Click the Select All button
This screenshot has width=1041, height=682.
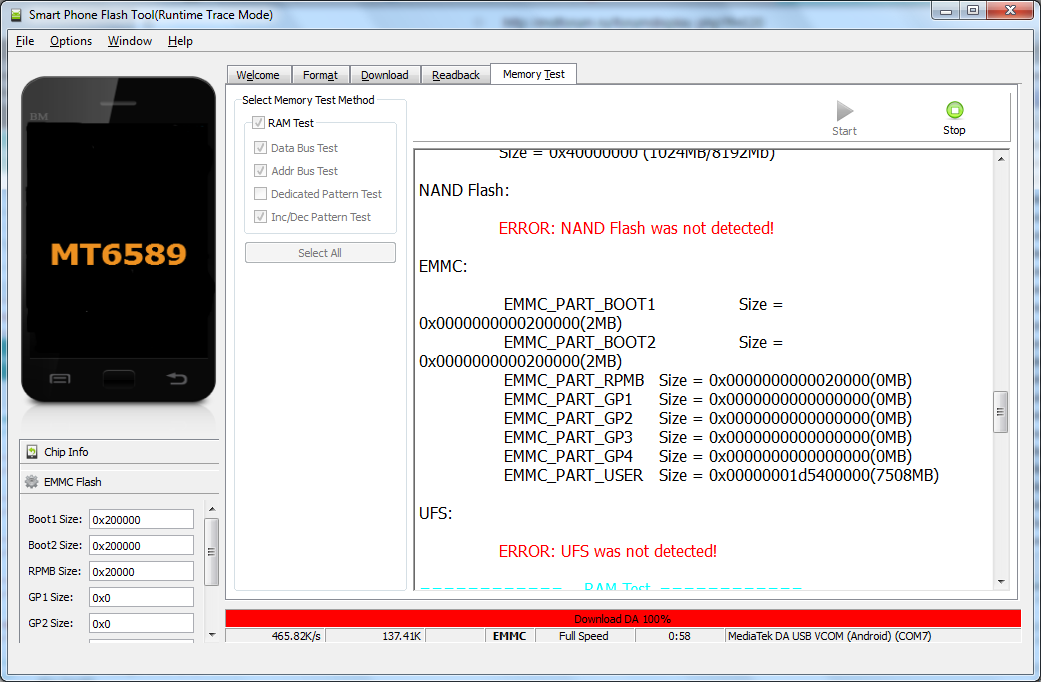[320, 253]
